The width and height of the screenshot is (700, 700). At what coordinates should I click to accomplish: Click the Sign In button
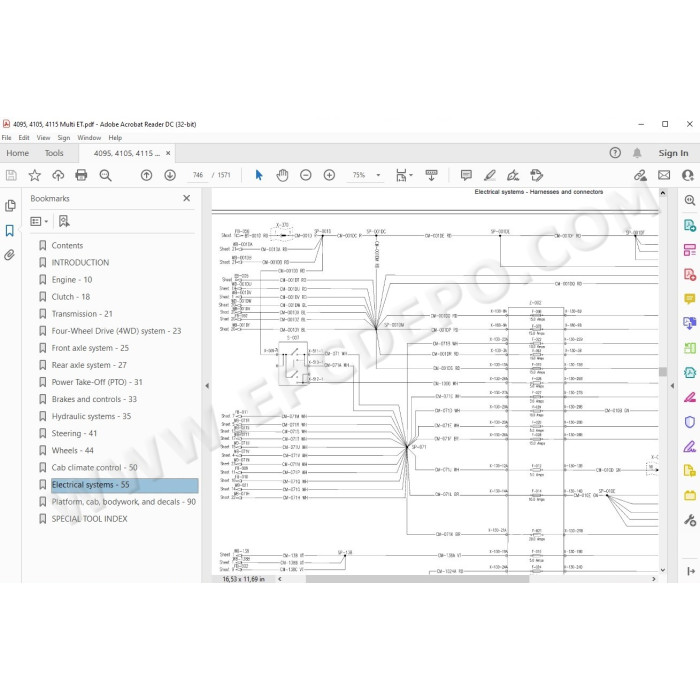[673, 153]
